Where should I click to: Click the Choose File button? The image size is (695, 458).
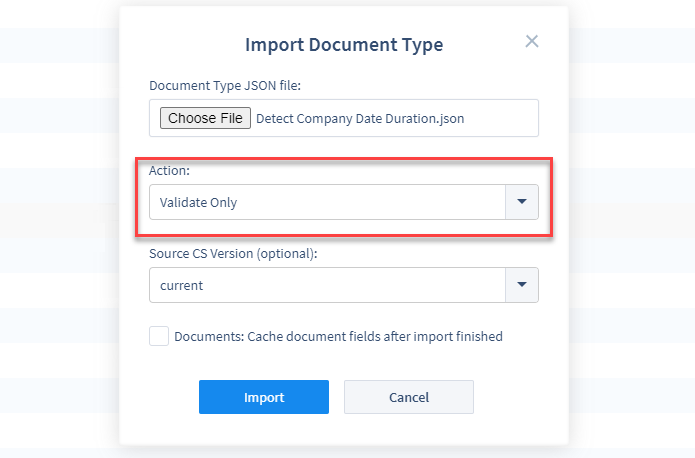[x=205, y=118]
